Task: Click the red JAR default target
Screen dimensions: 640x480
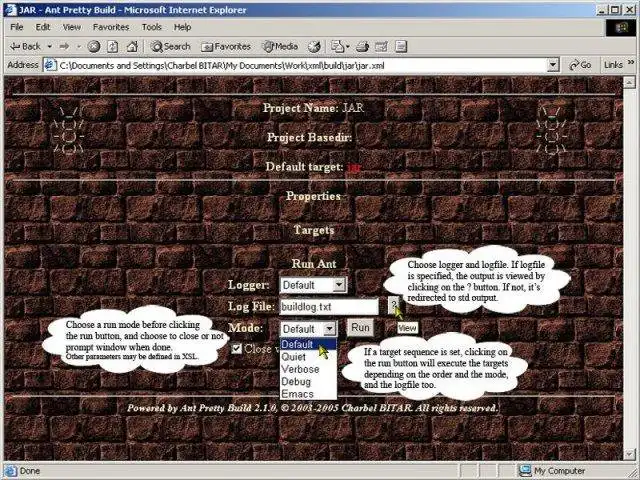Action: pos(354,168)
